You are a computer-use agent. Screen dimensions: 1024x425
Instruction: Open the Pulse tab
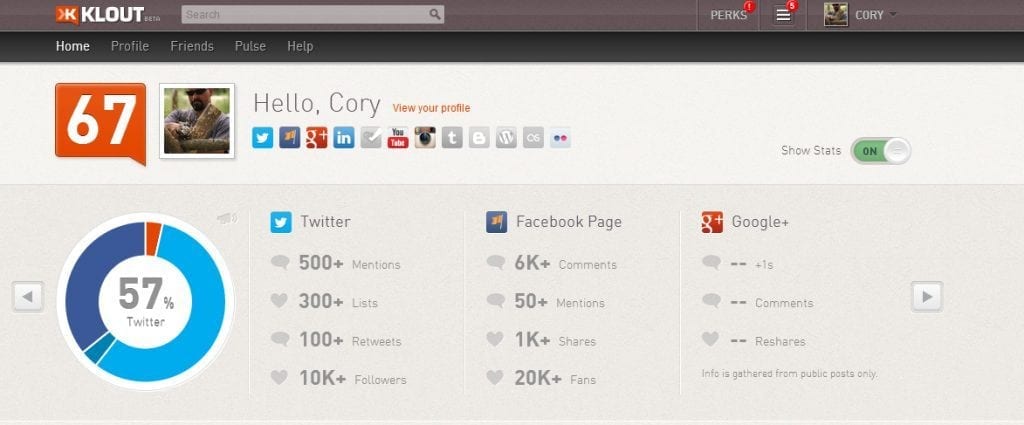(250, 46)
